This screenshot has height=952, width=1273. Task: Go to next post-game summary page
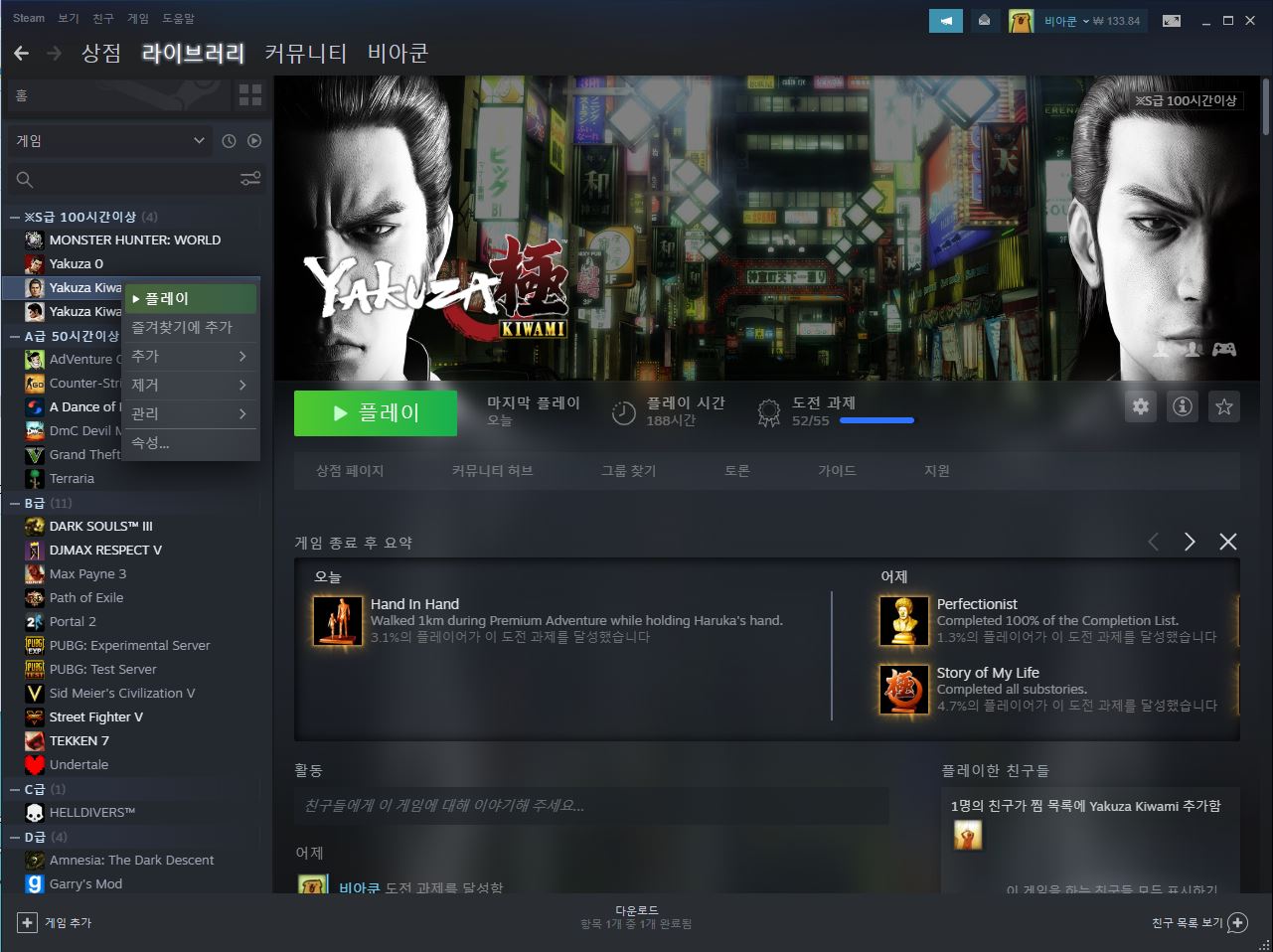pyautogui.click(x=1190, y=542)
